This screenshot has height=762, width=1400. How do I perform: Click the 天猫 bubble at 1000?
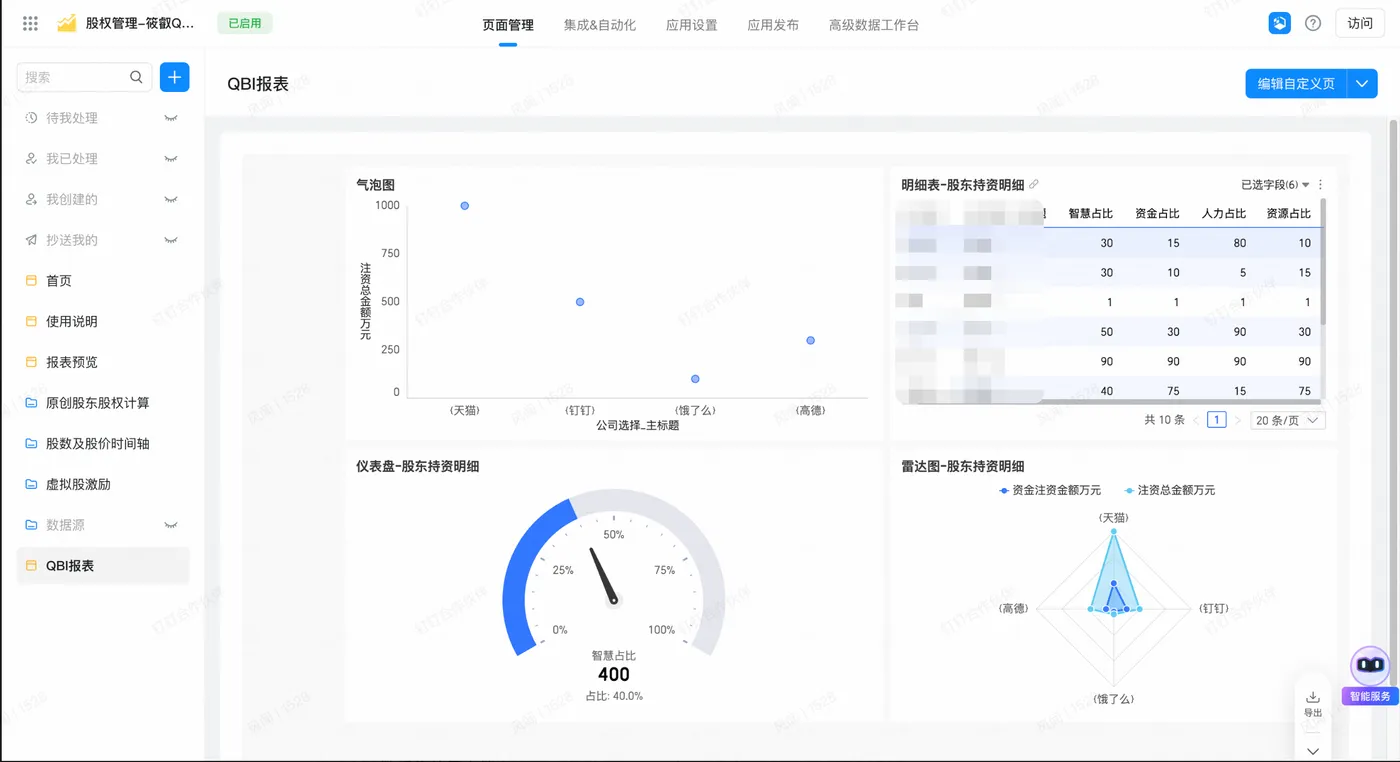pyautogui.click(x=465, y=206)
